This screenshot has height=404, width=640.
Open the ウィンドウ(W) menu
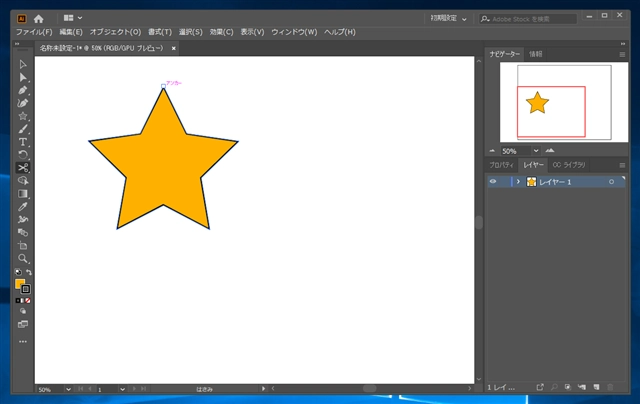(x=294, y=32)
